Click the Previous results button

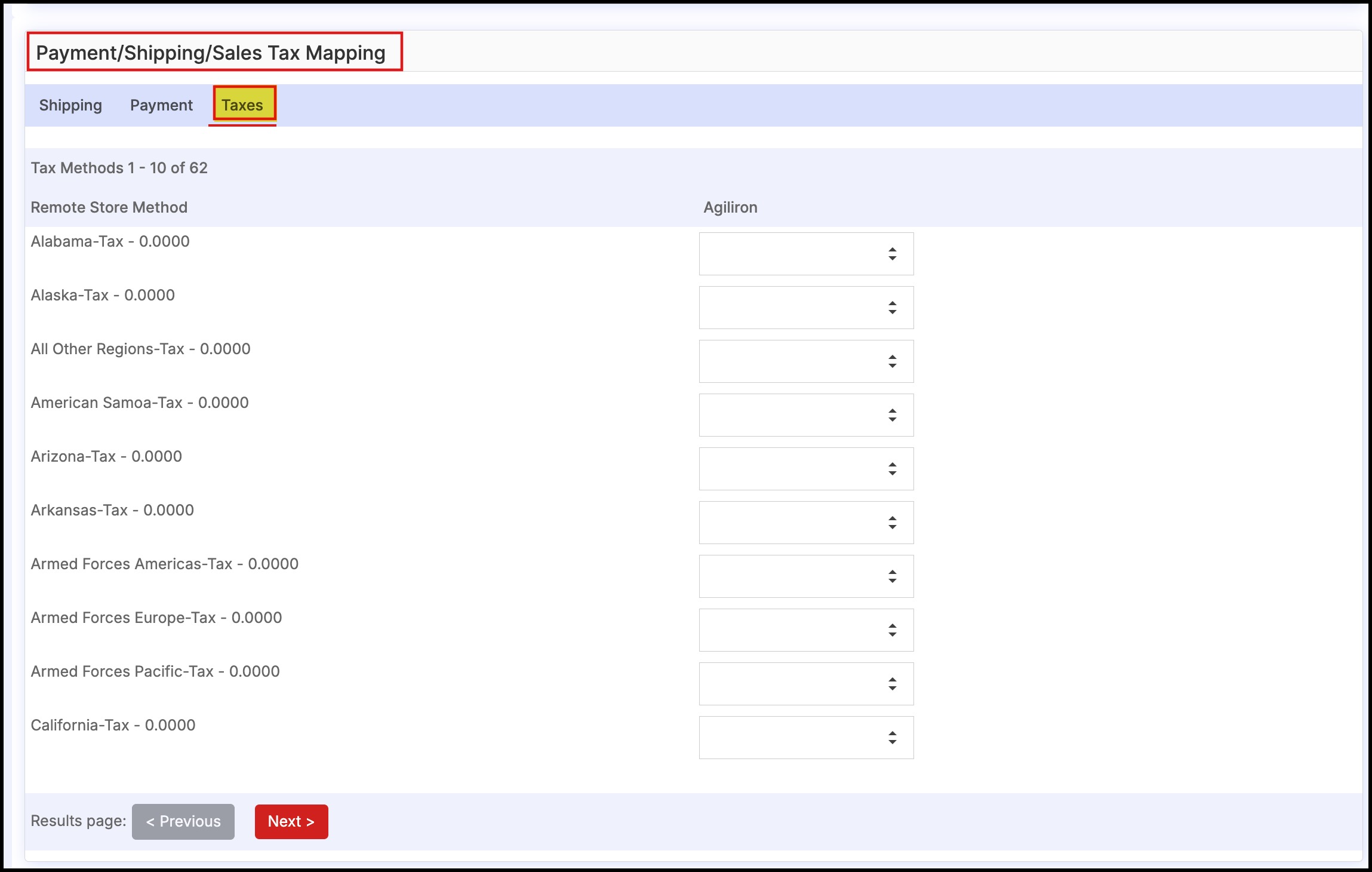183,821
